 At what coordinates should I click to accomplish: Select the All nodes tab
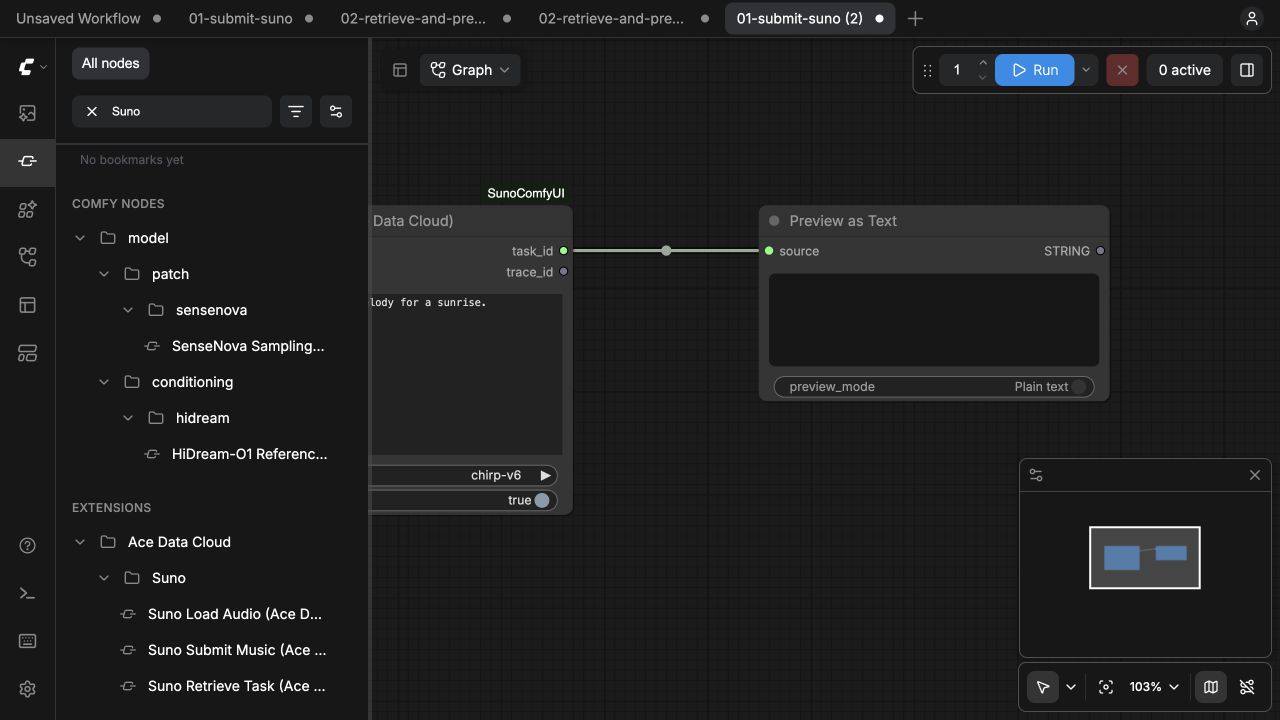pos(110,63)
